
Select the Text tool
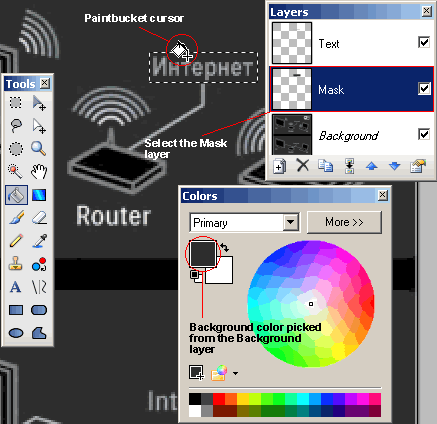(16, 287)
